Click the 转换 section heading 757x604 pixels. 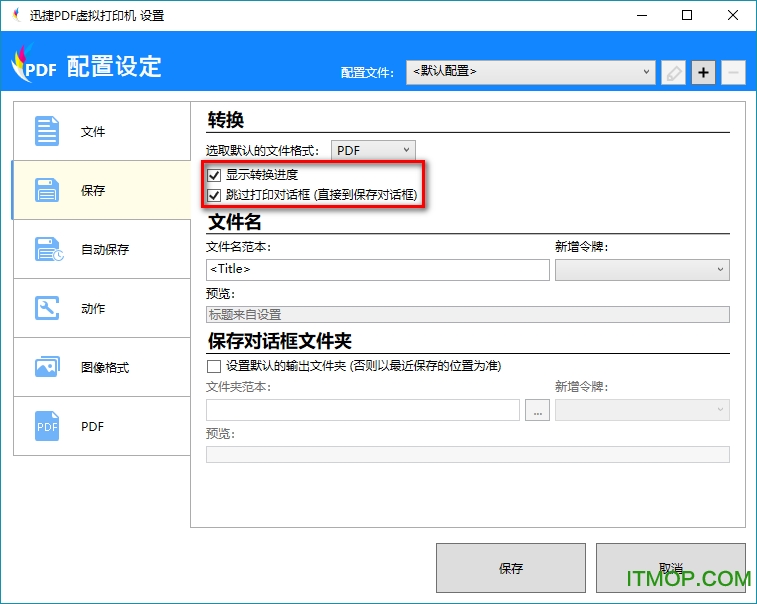(225, 120)
